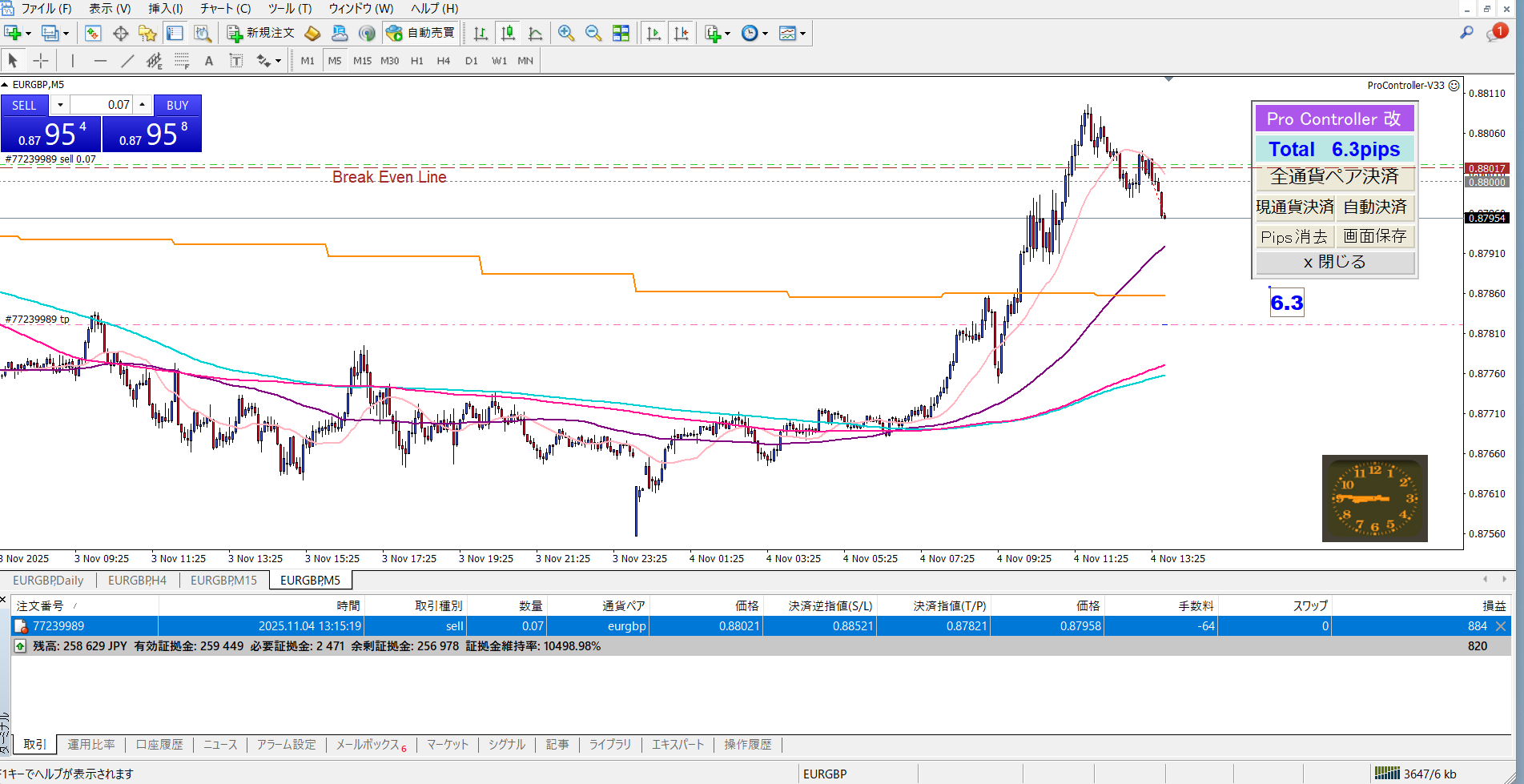Switch to the EURGBP,H4 chart tab

tap(137, 581)
